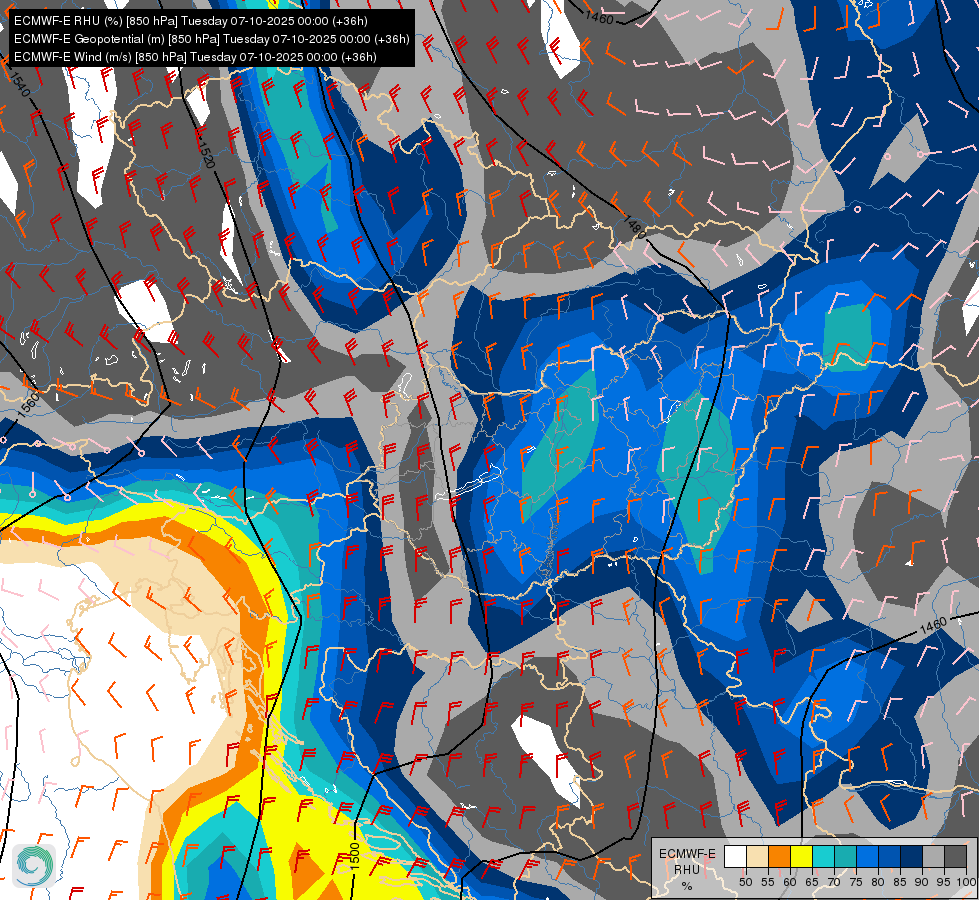
Task: Click the swirl logo icon
Action: coord(33,865)
